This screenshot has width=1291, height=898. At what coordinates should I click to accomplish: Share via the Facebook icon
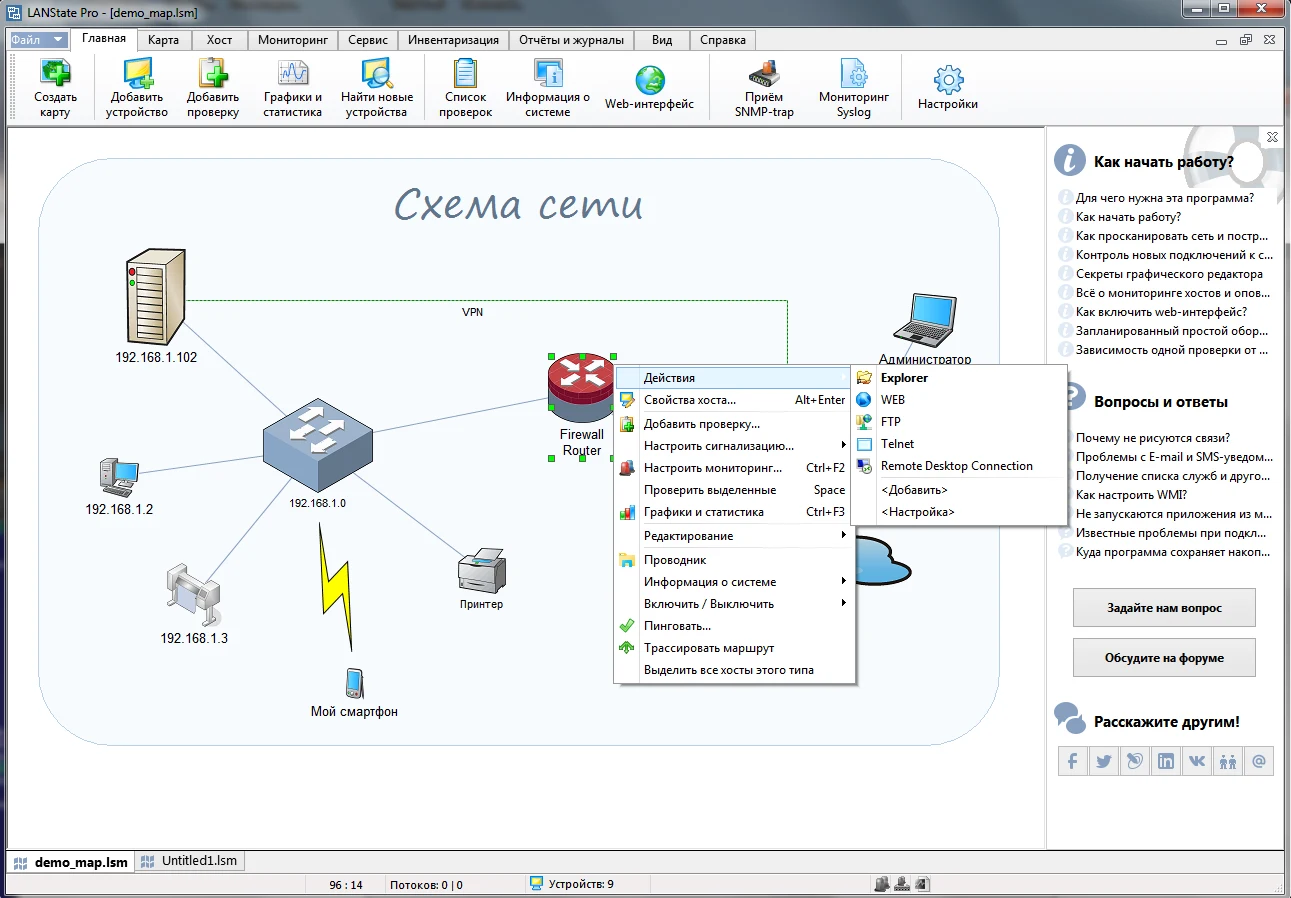pos(1072,761)
